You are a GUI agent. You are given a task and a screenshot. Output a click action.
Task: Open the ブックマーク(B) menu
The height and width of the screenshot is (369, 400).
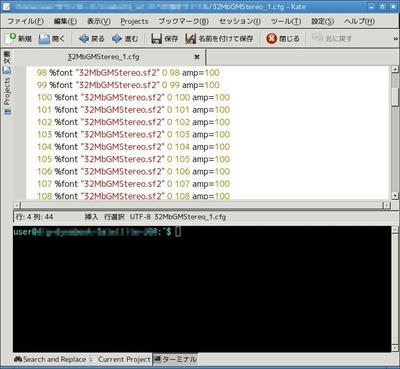183,21
